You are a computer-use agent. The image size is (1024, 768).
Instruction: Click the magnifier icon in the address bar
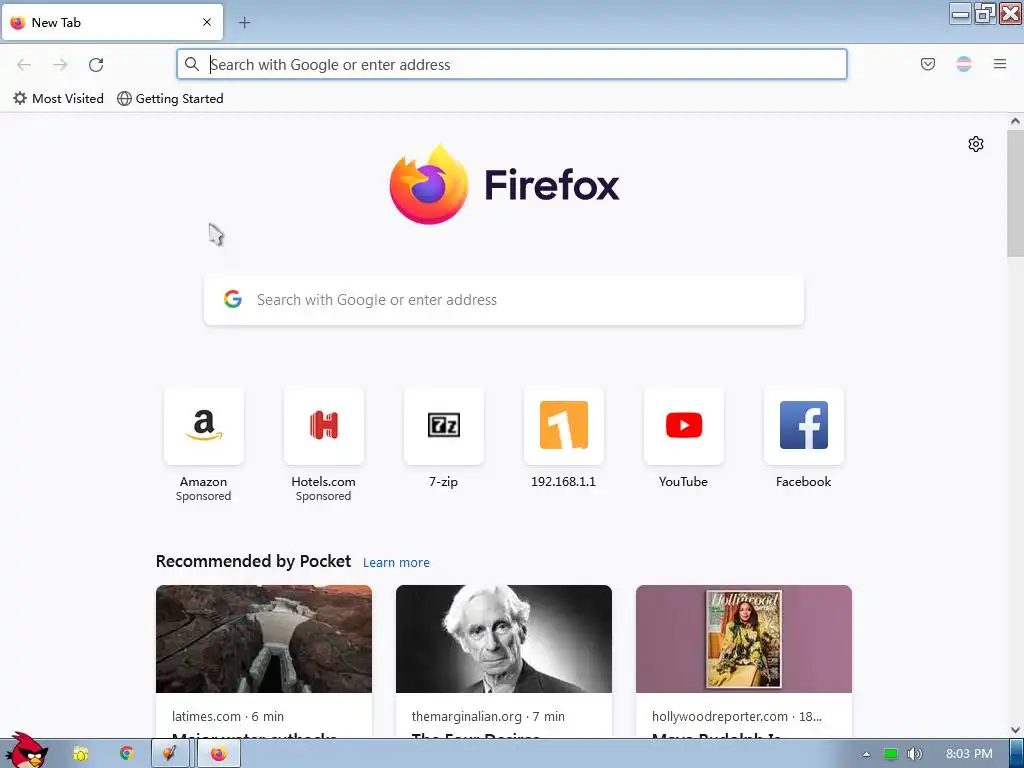(191, 64)
